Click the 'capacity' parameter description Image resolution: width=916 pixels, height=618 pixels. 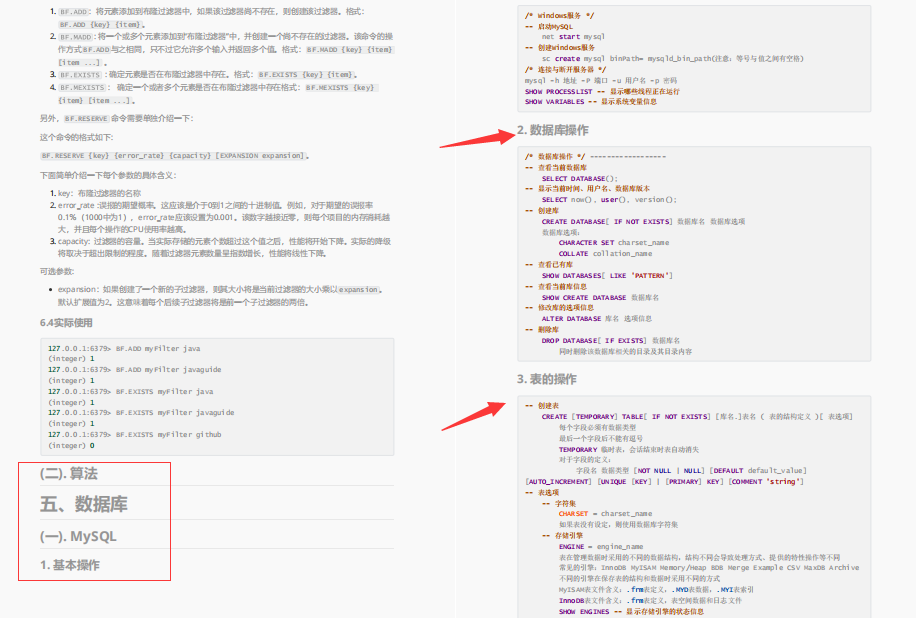click(224, 247)
